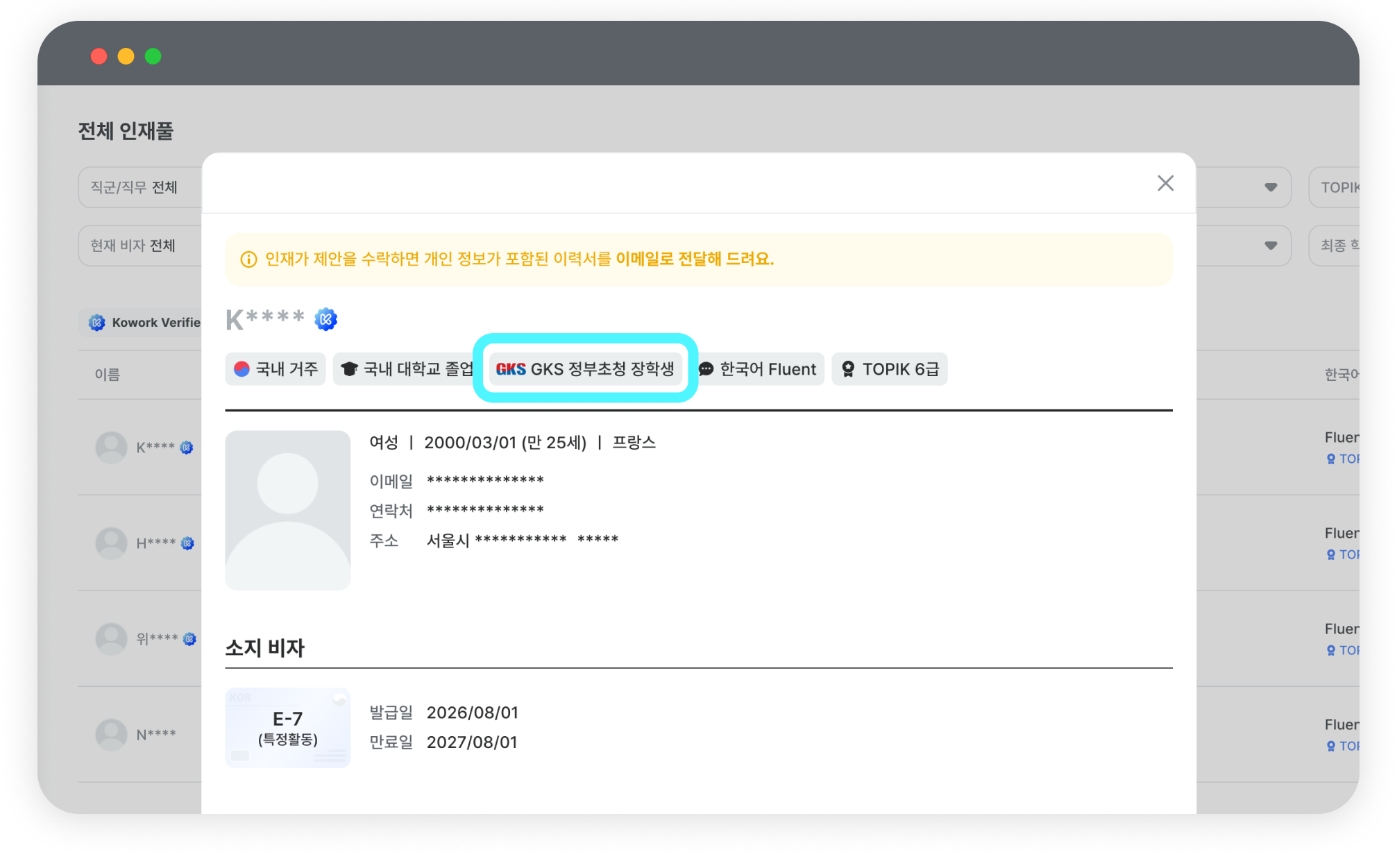Select the GKS 정부초청 장학생 tag
1397x868 pixels.
[585, 369]
